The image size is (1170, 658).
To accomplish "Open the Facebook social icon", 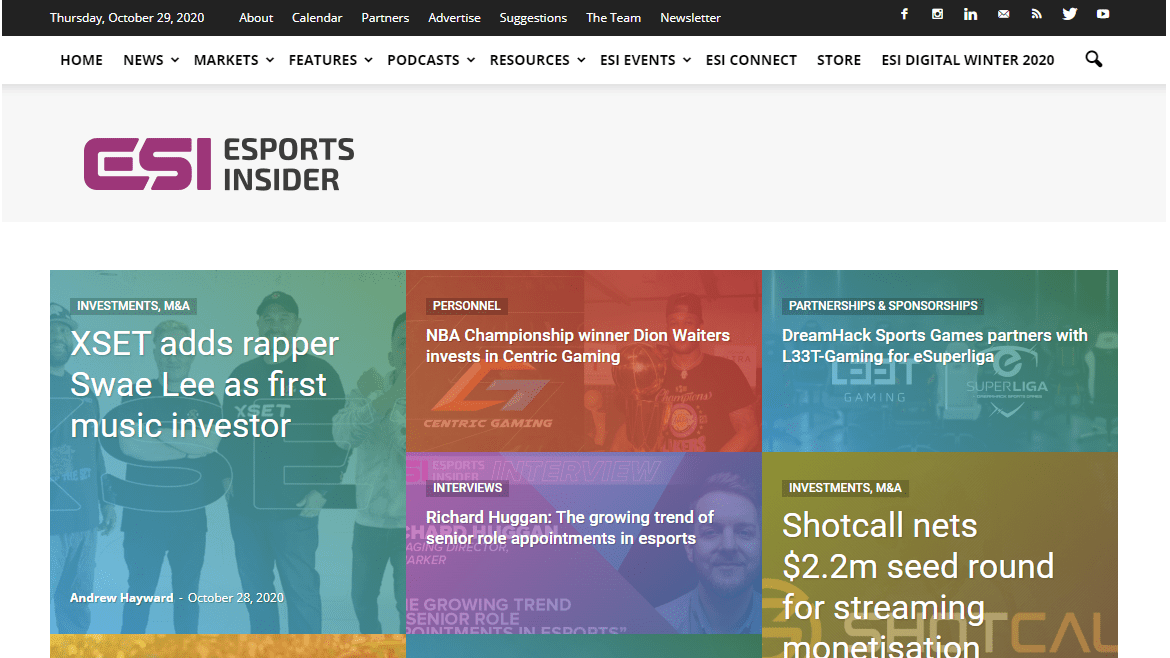I will 904,15.
